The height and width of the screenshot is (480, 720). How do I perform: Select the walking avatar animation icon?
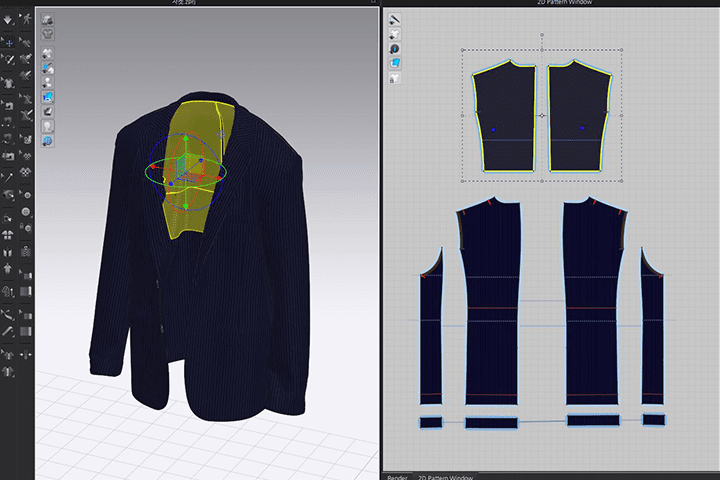tap(26, 19)
